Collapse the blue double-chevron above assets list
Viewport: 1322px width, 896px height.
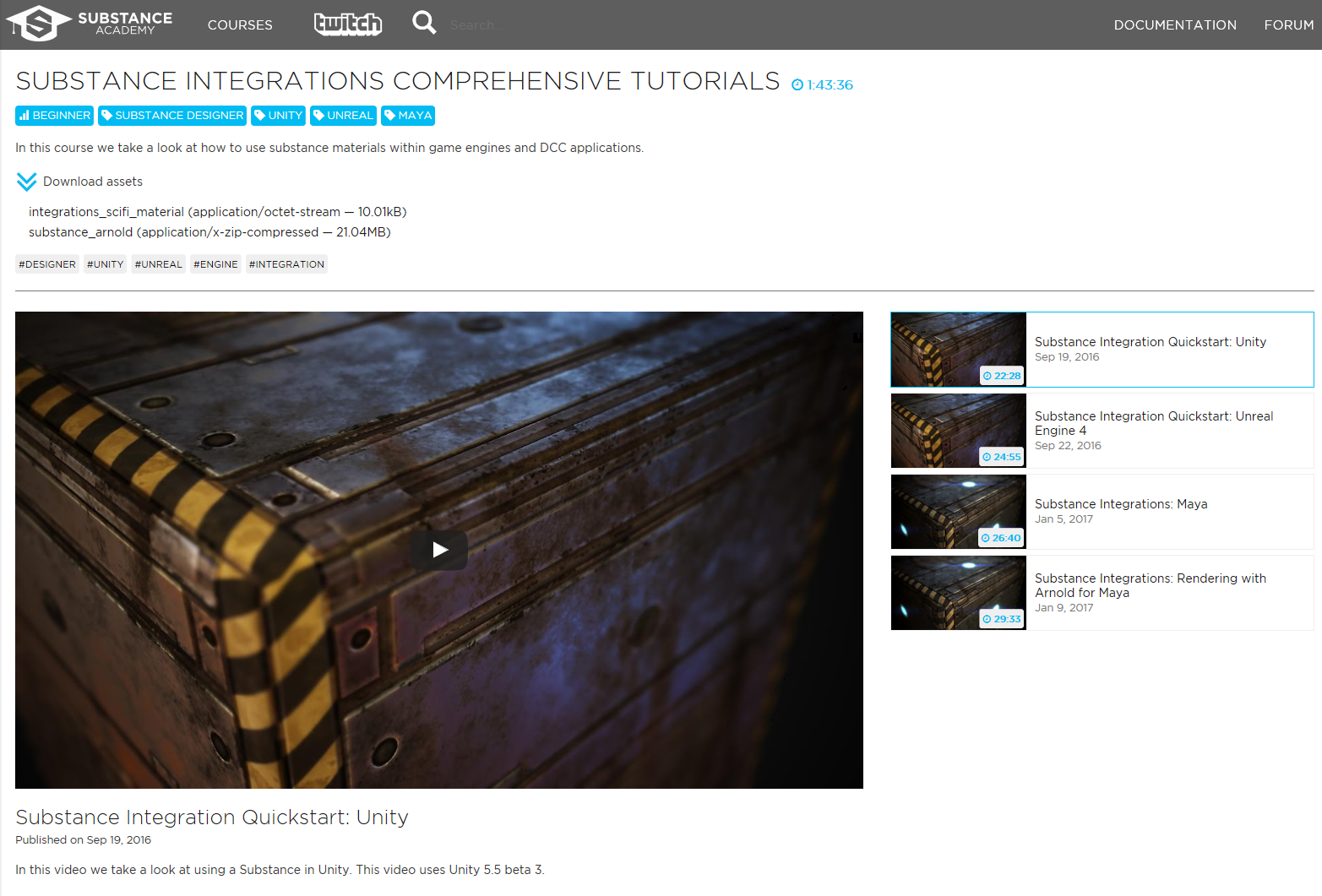(x=26, y=181)
